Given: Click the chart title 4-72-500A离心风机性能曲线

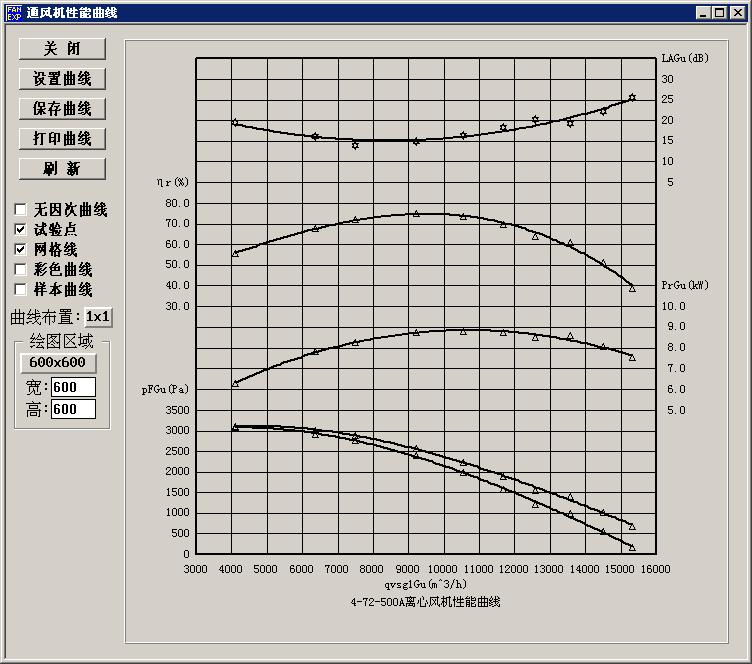Looking at the screenshot, I should pyautogui.click(x=425, y=602).
